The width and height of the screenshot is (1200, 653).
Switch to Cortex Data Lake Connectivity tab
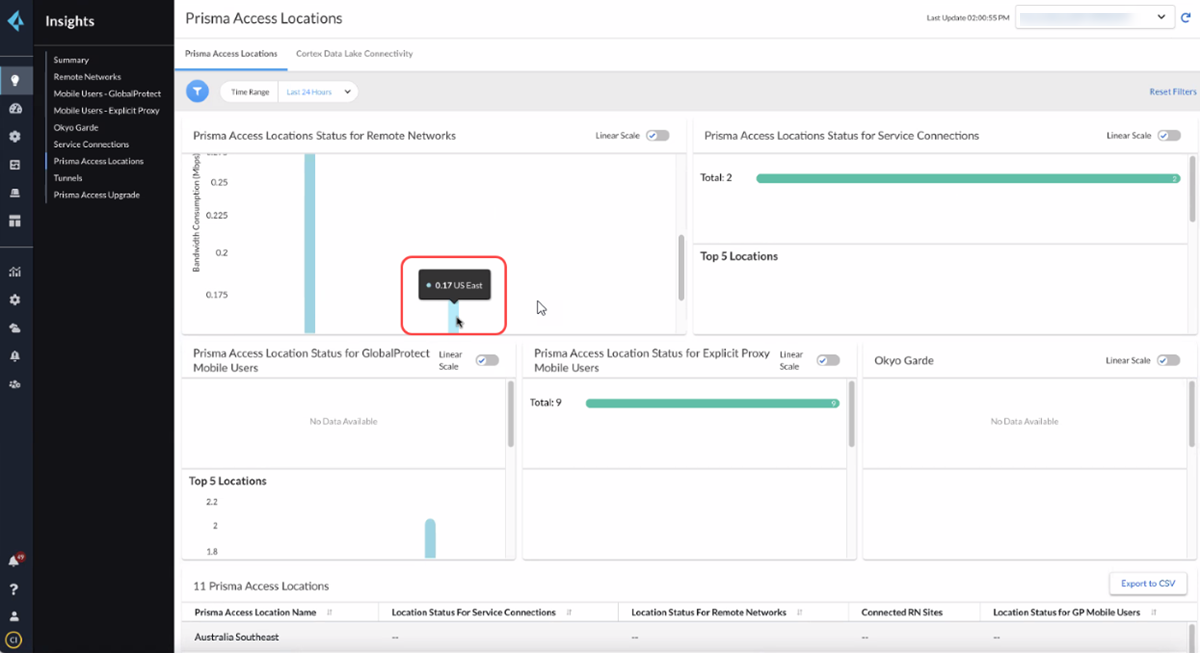coord(354,54)
